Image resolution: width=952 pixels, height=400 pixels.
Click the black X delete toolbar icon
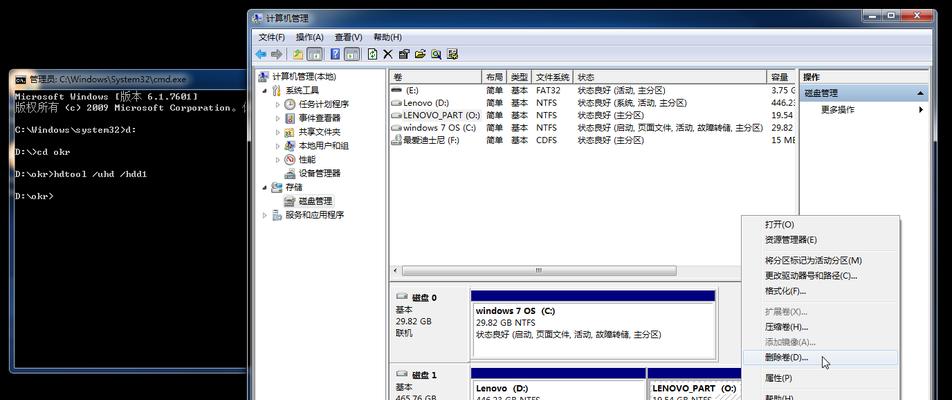[389, 55]
